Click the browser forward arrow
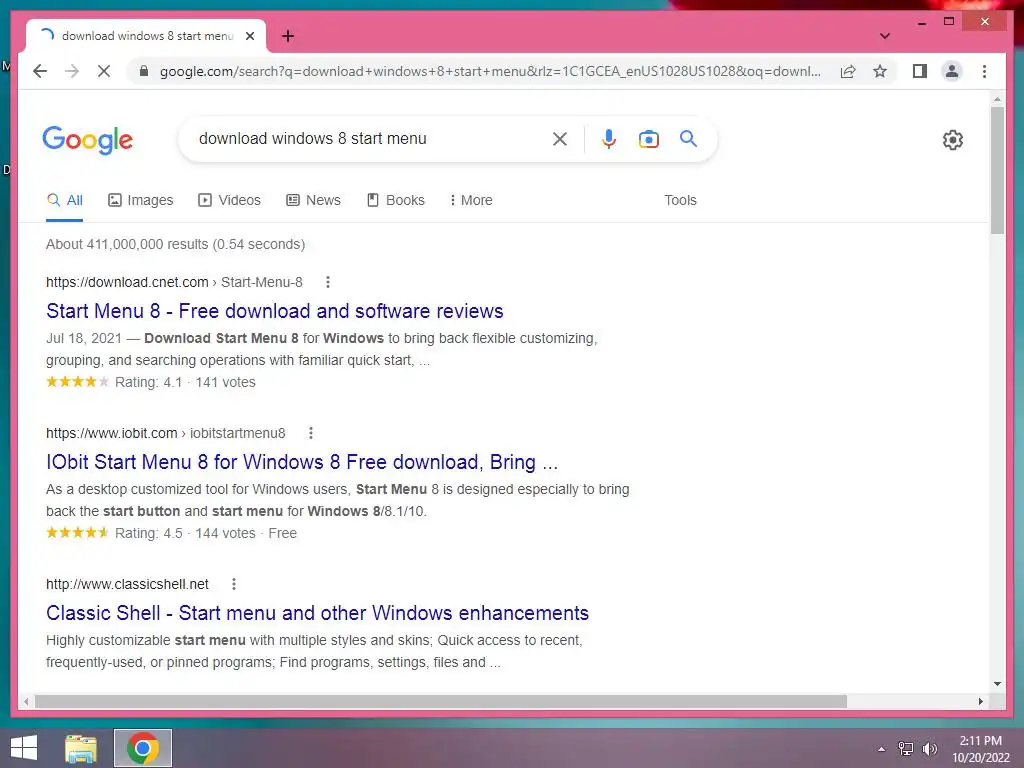 tap(72, 71)
